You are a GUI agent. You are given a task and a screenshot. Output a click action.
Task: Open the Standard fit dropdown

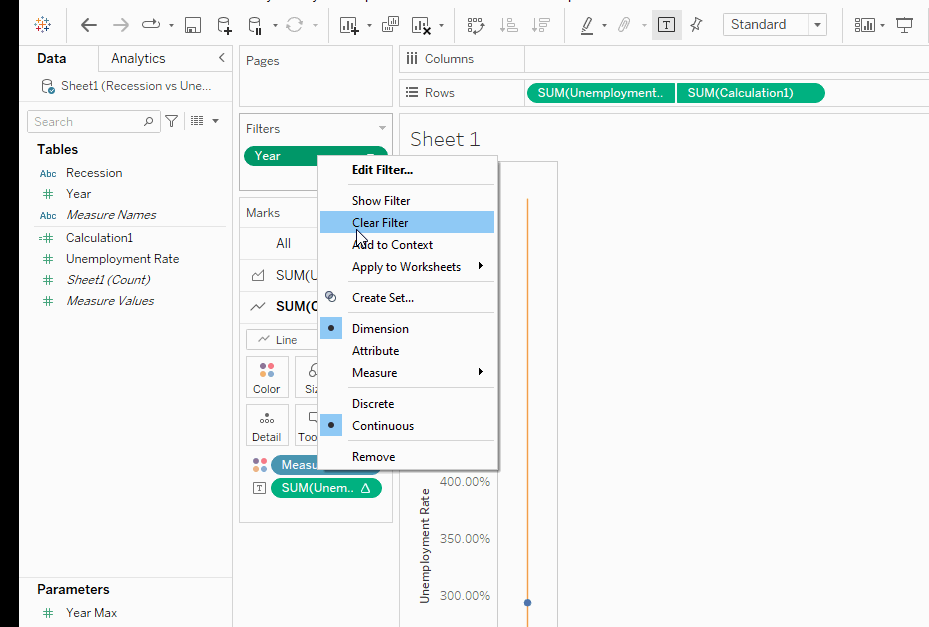point(816,23)
